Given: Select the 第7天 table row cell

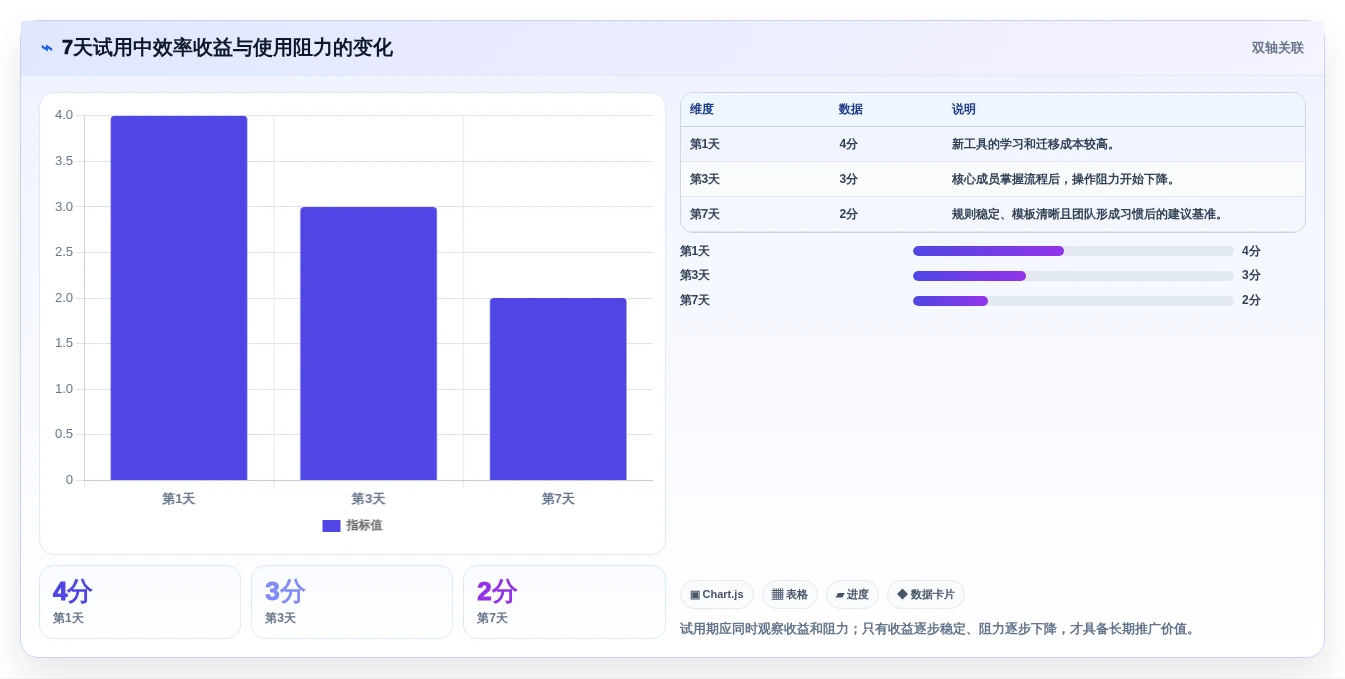Looking at the screenshot, I should [x=705, y=215].
